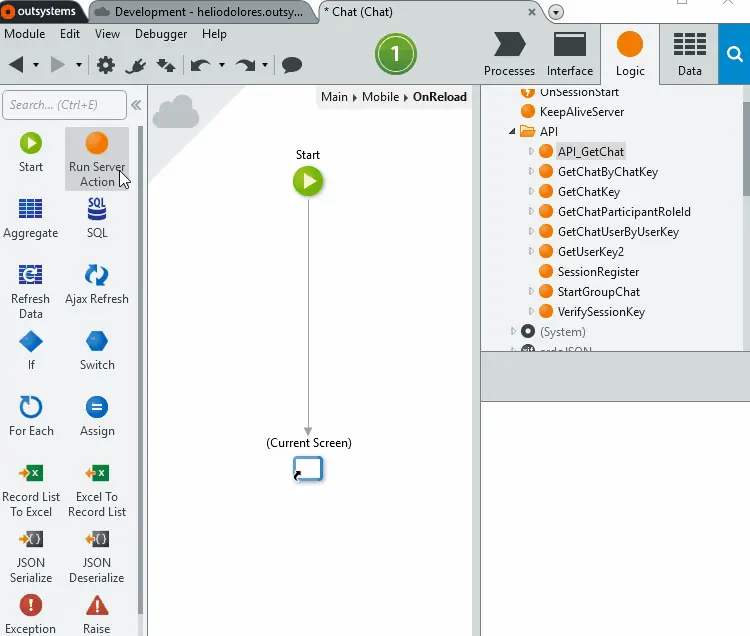This screenshot has width=750, height=636.
Task: Click the toolbox search field
Action: 65,105
